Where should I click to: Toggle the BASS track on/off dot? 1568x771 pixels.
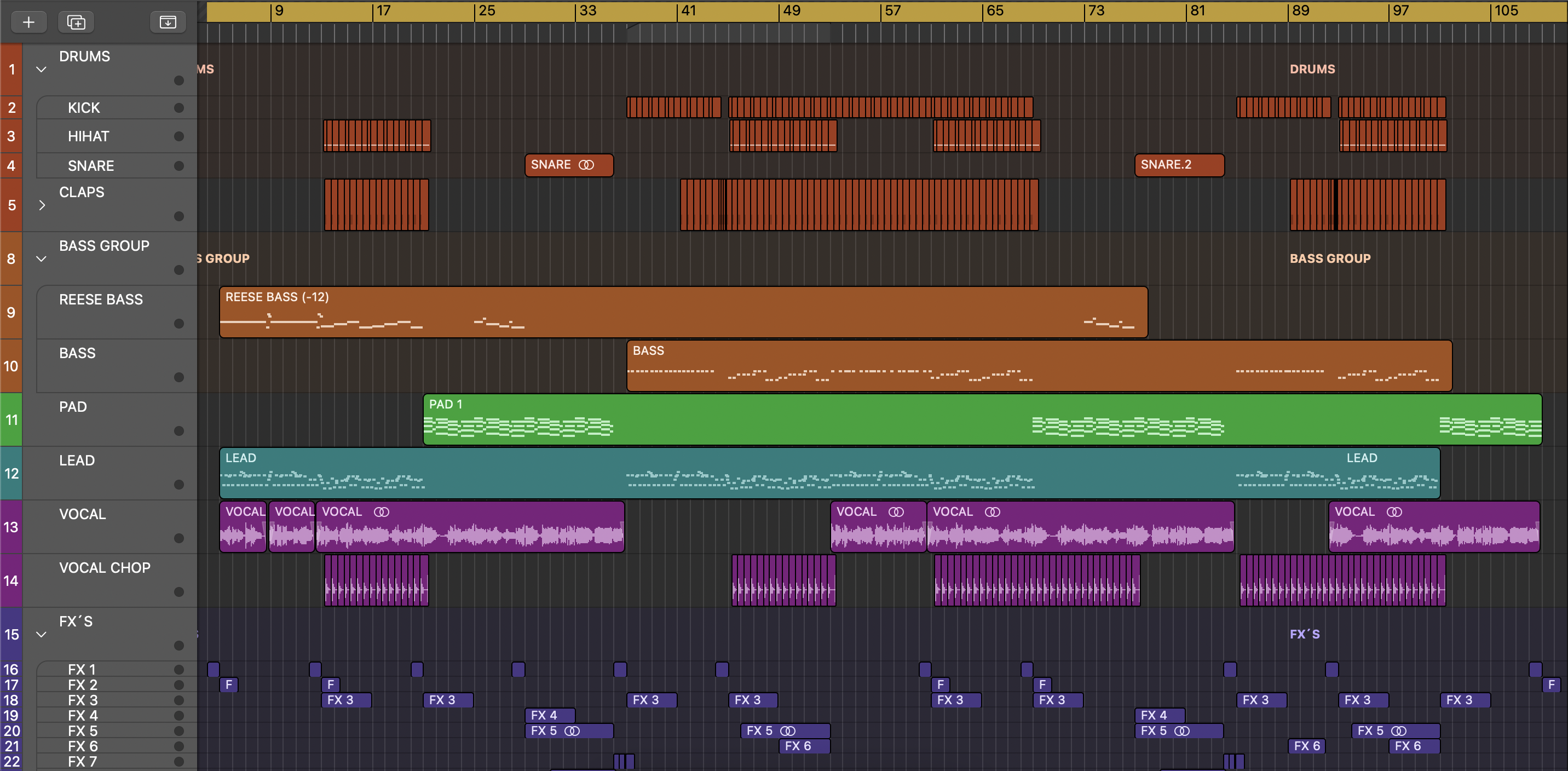point(179,377)
